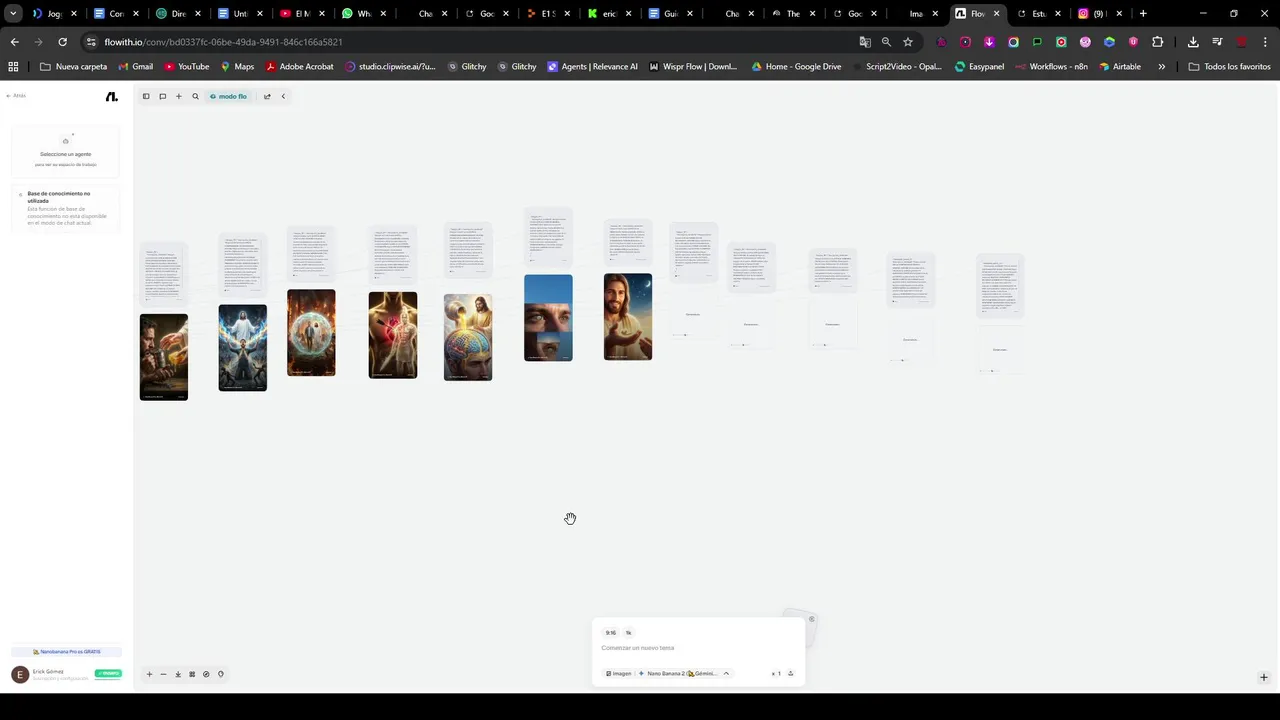The image size is (1280, 720).
Task: Type in the Comenzar un nuevo tema field
Action: click(x=698, y=648)
